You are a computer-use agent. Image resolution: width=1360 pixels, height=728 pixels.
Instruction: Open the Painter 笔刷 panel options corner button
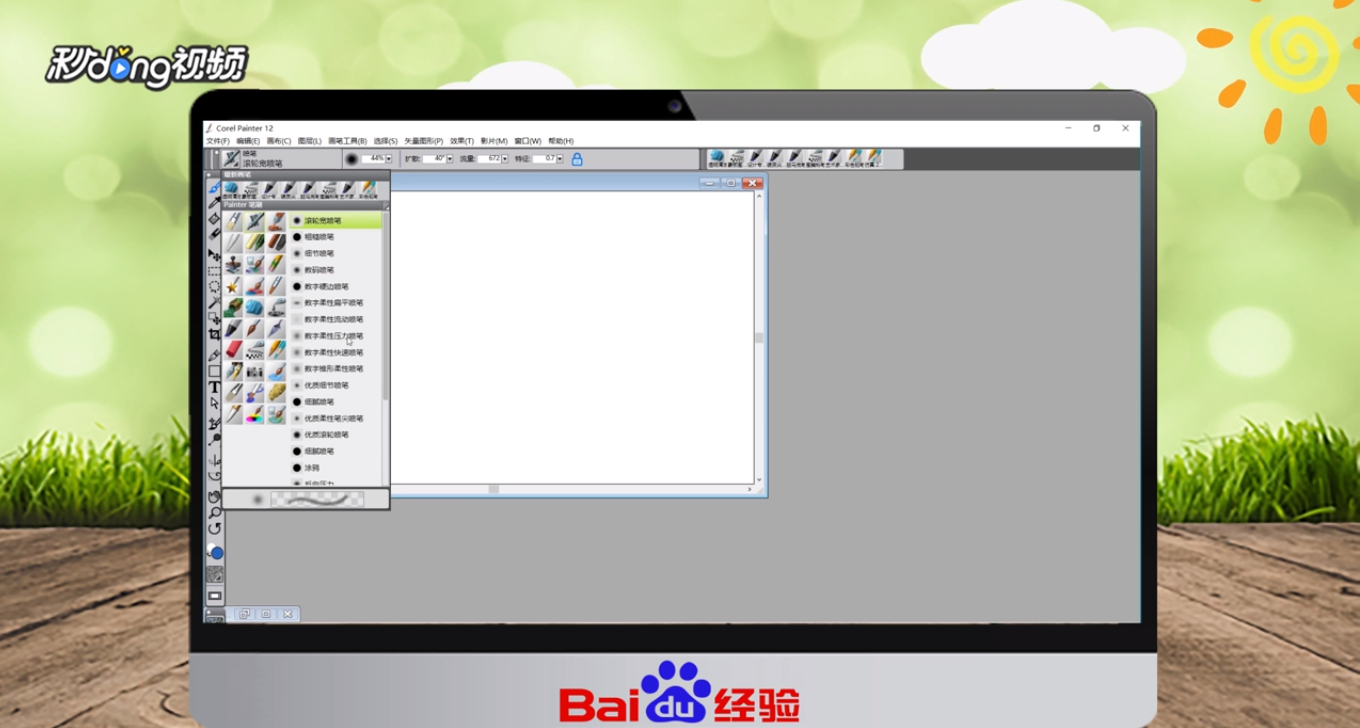click(386, 206)
